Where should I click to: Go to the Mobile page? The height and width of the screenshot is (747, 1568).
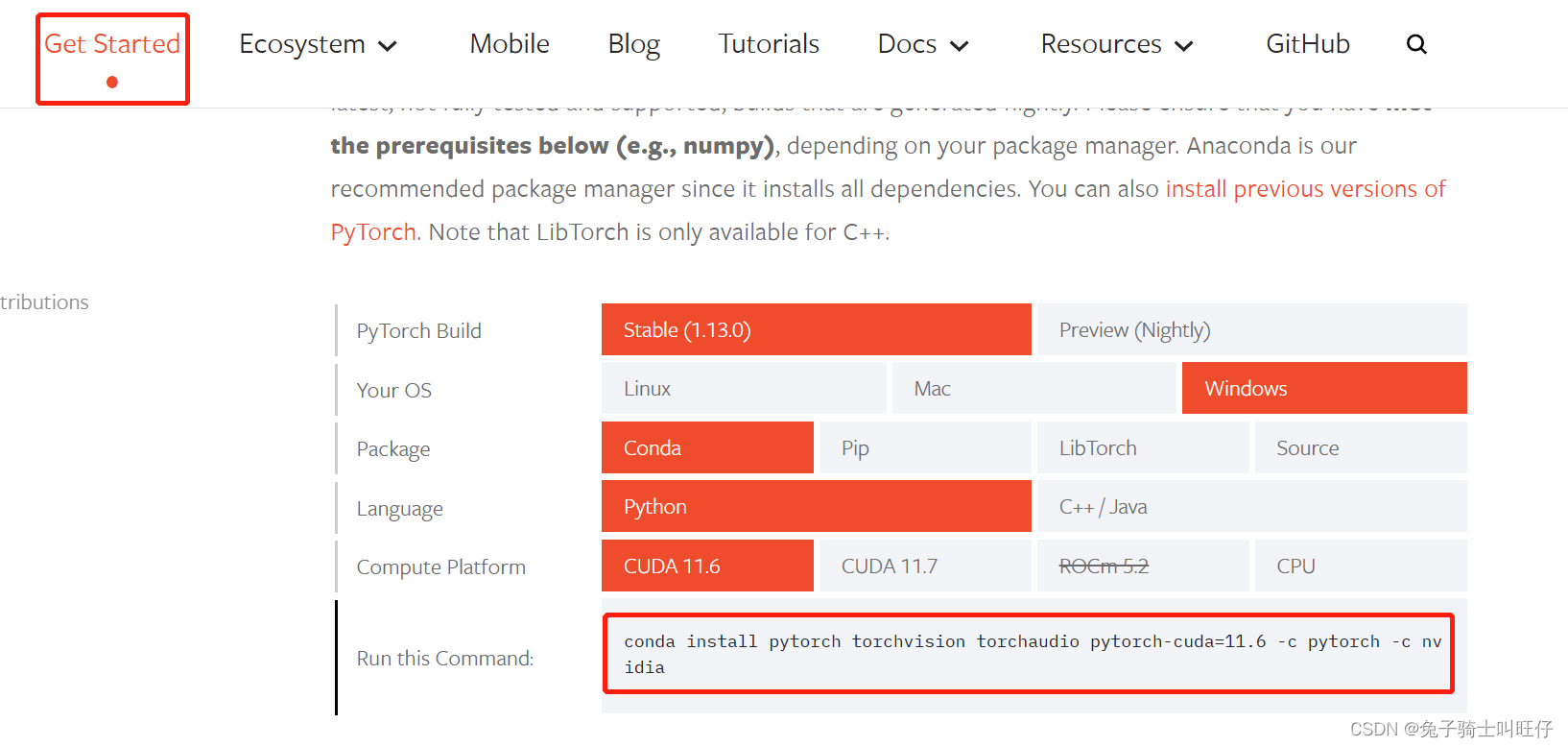pos(510,44)
